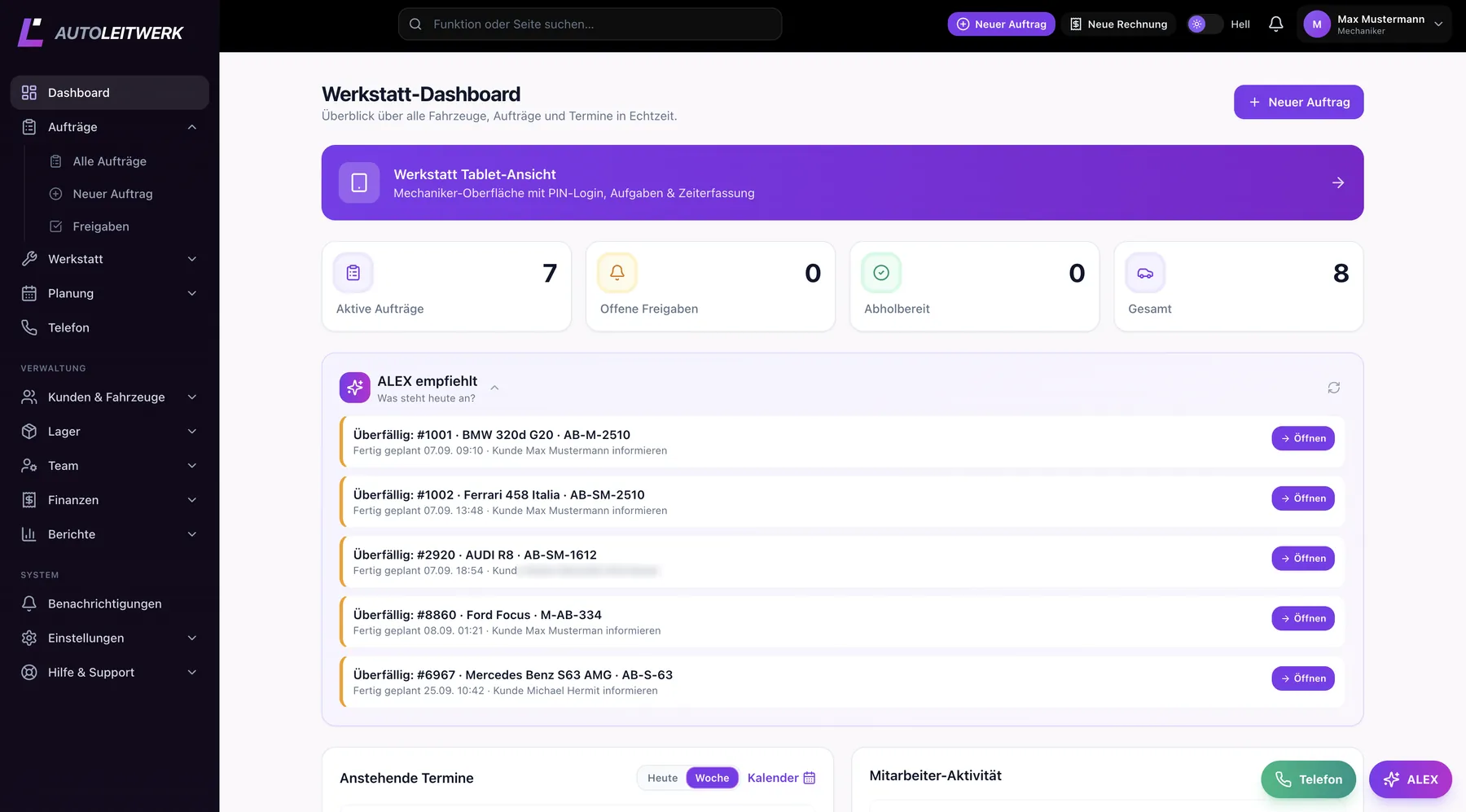1466x812 pixels.
Task: Select the Woche segment for Termine
Action: click(712, 778)
